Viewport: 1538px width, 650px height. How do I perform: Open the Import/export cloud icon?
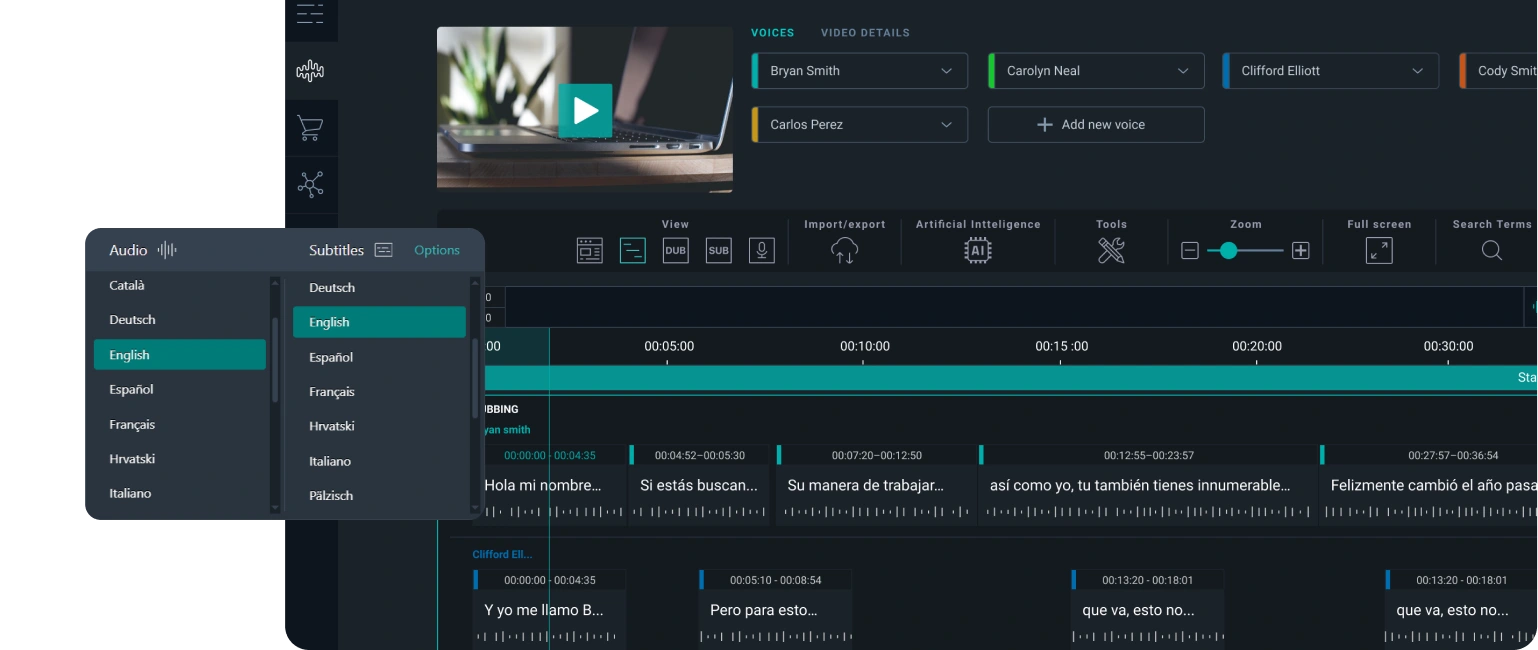(x=844, y=251)
